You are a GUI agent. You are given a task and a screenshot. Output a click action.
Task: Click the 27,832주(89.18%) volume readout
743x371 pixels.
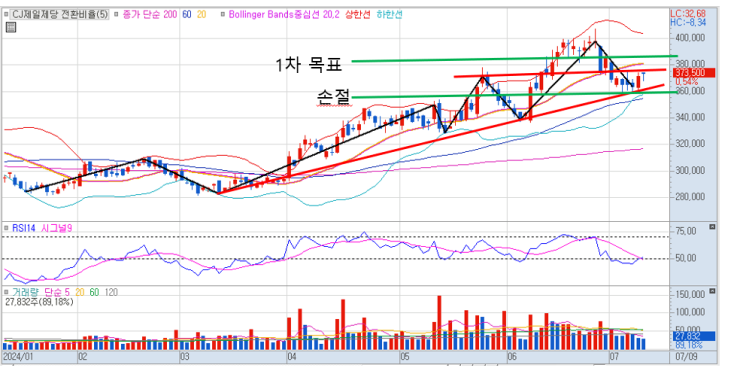pyautogui.click(x=39, y=301)
